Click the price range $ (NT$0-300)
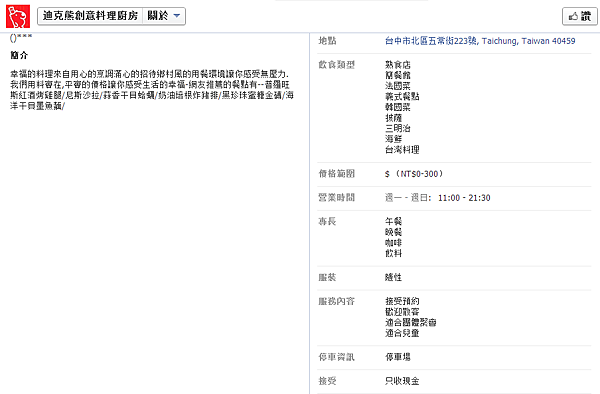Screen dimensions: 600x394 (x=414, y=174)
